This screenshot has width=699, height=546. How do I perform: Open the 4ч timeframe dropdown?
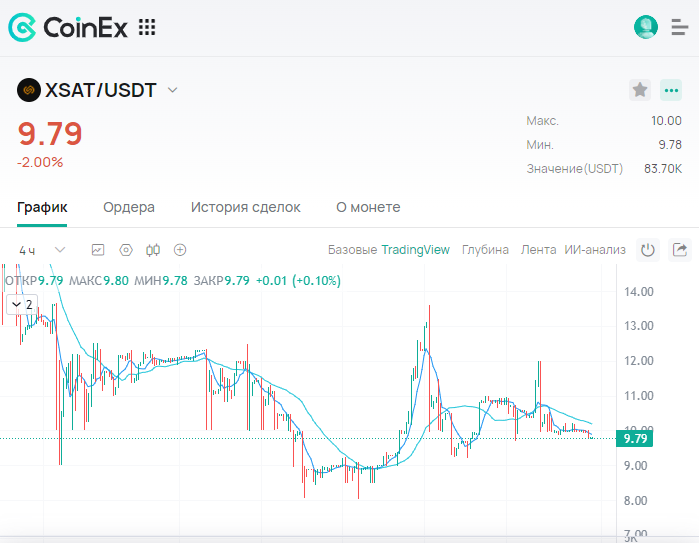coord(42,250)
